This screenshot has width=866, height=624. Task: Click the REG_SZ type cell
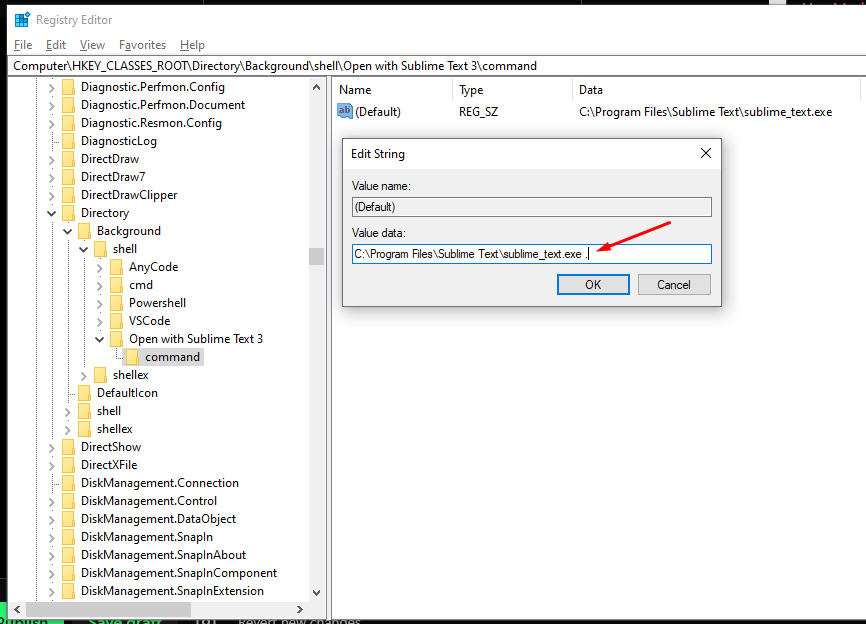tap(478, 112)
